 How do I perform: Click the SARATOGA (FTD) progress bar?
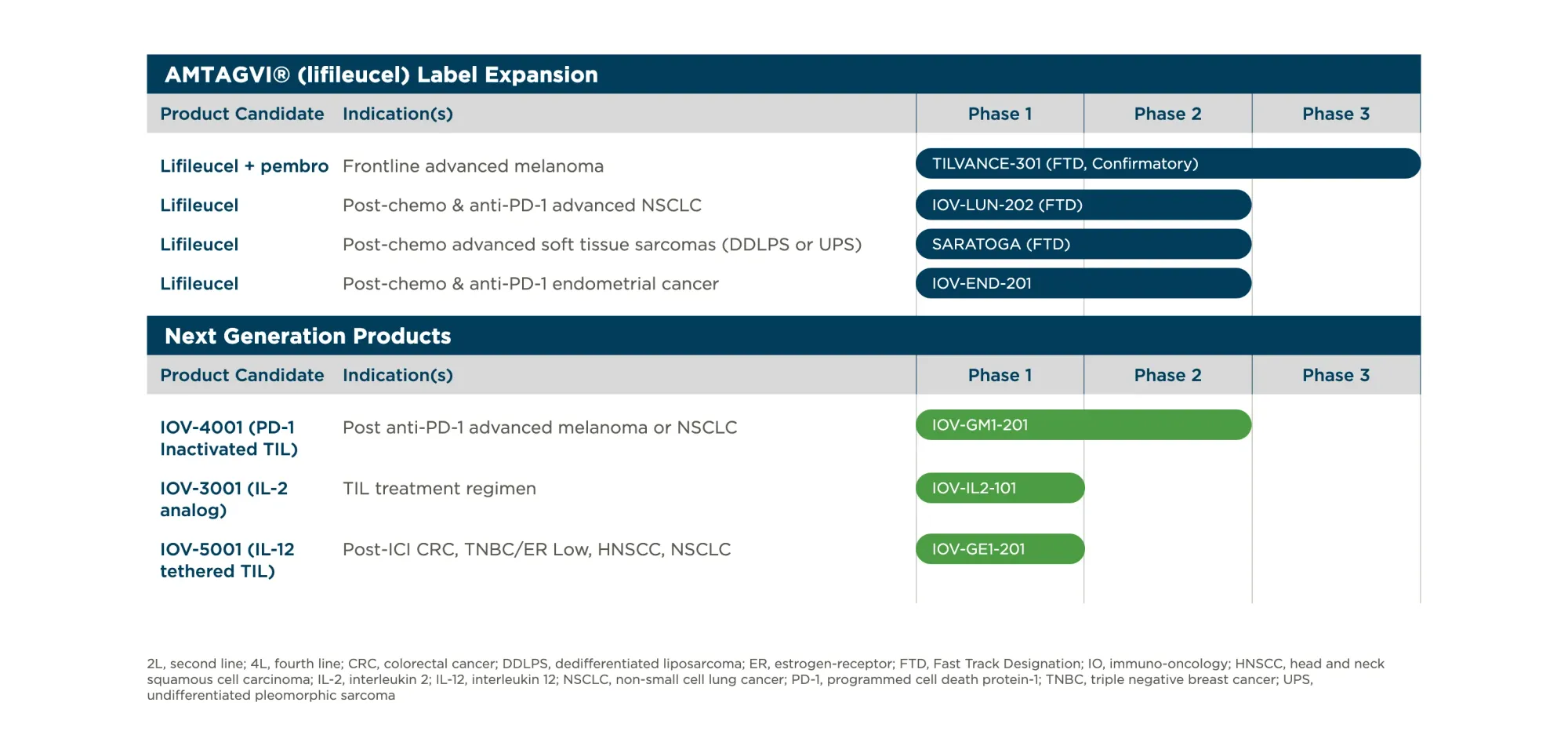click(x=1083, y=244)
